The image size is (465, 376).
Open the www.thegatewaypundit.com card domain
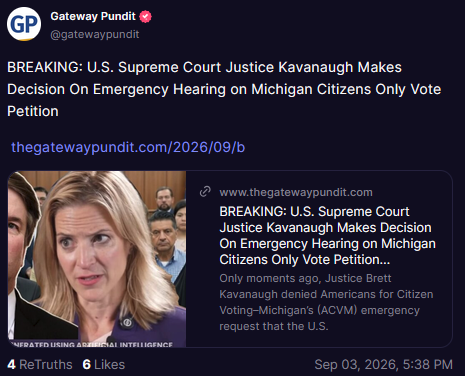point(296,192)
